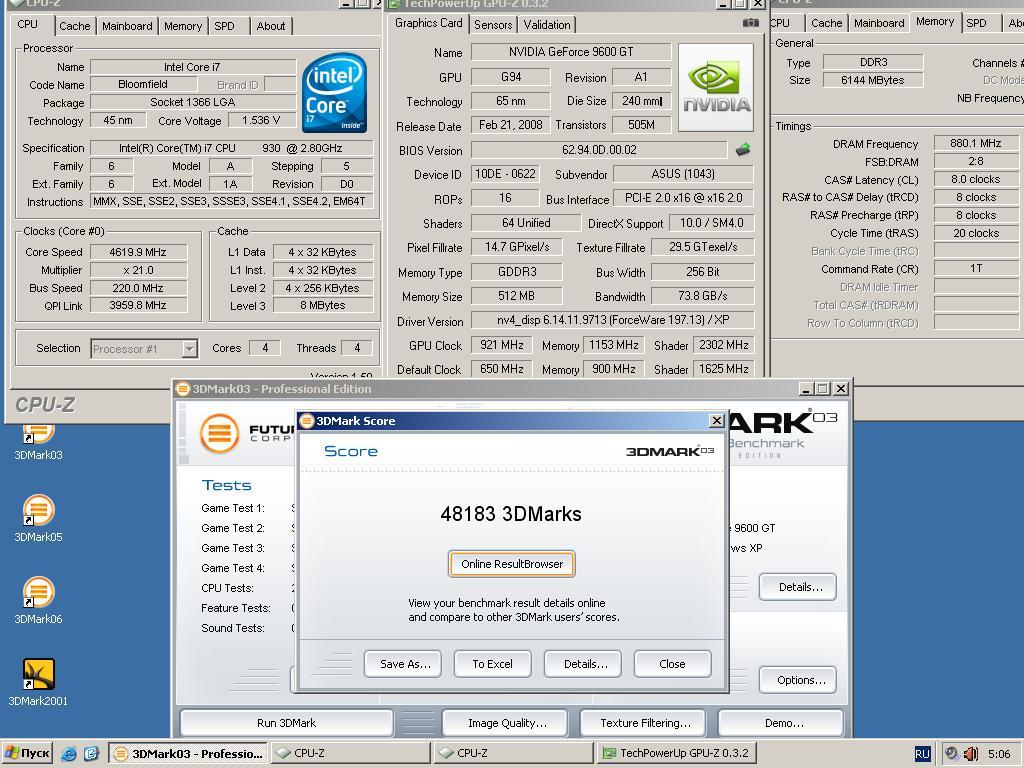1024x768 pixels.
Task: Click the 48183 3DMarks score text
Action: 511,514
